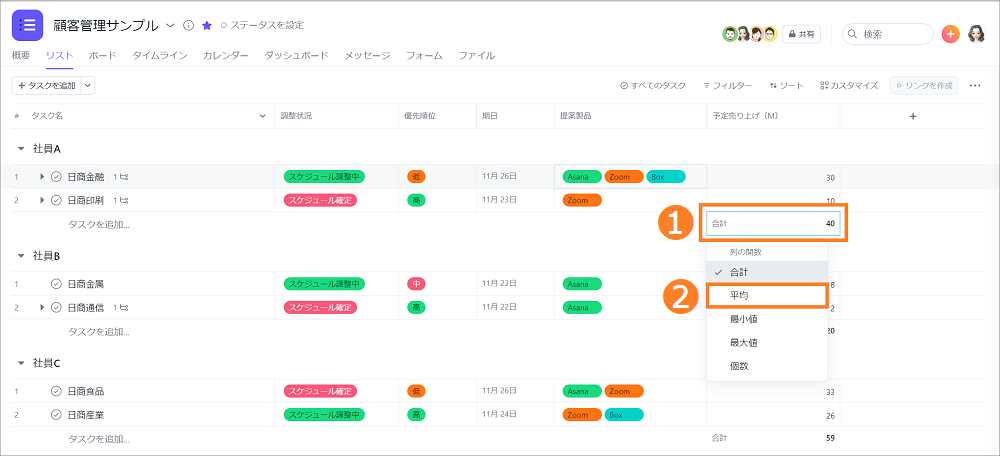The image size is (1000, 456).
Task: Open the カスタマイズ option
Action: [849, 85]
